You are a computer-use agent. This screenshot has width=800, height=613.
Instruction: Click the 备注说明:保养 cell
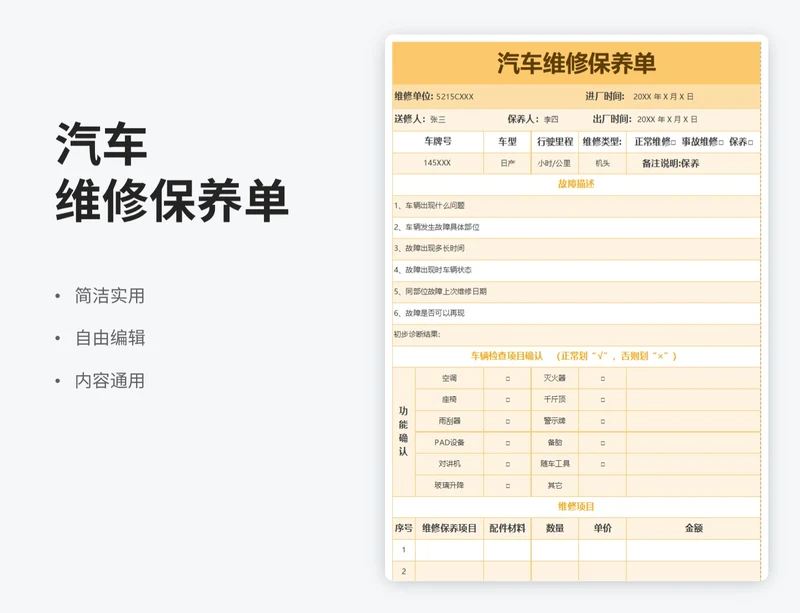coord(693,163)
